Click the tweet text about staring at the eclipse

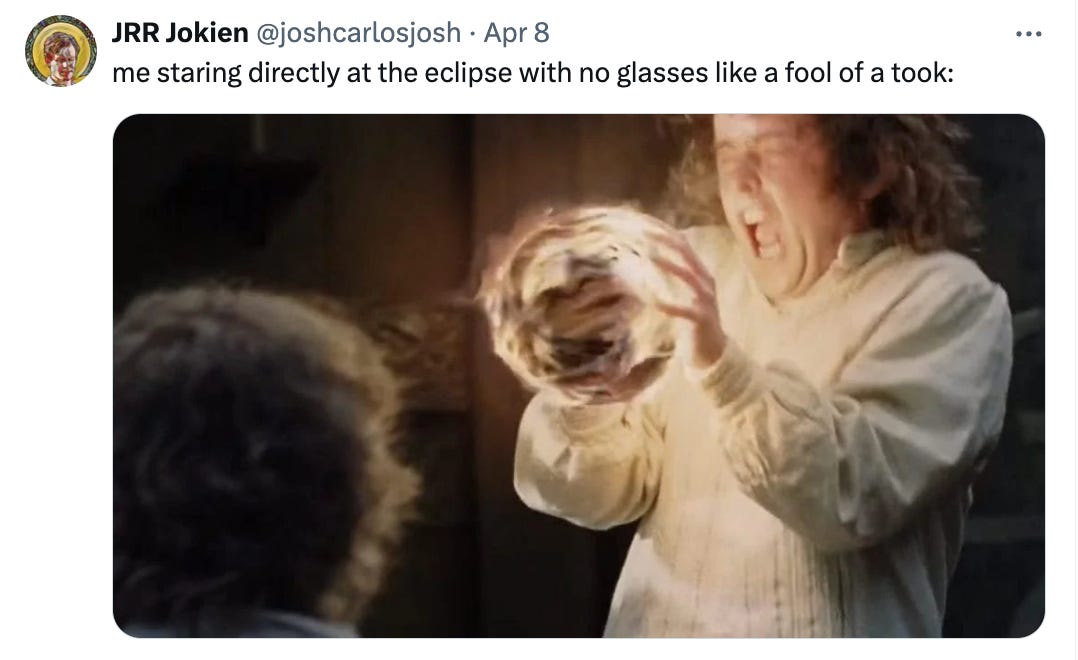(x=533, y=73)
